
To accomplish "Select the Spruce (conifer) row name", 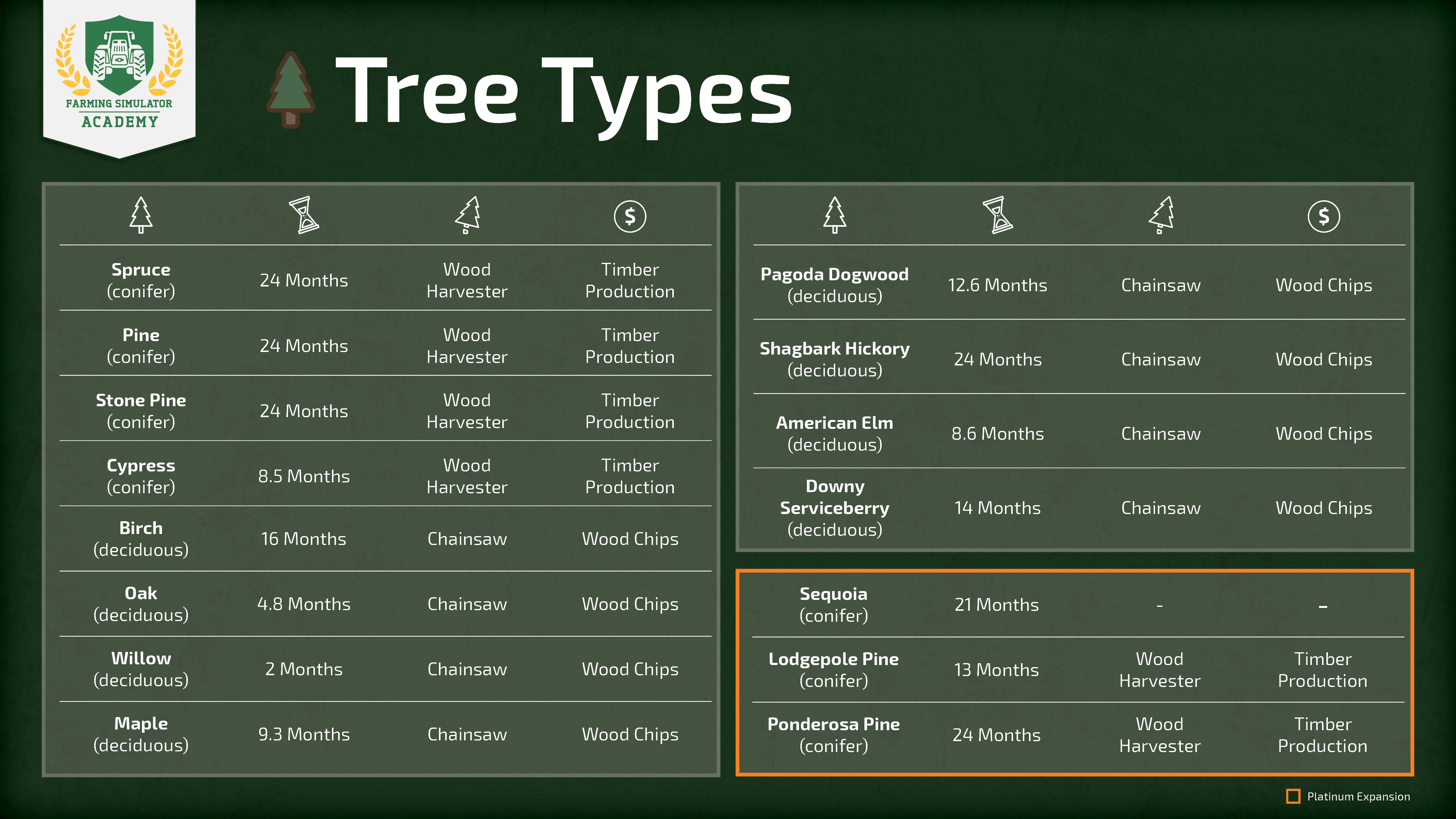I will 141,280.
